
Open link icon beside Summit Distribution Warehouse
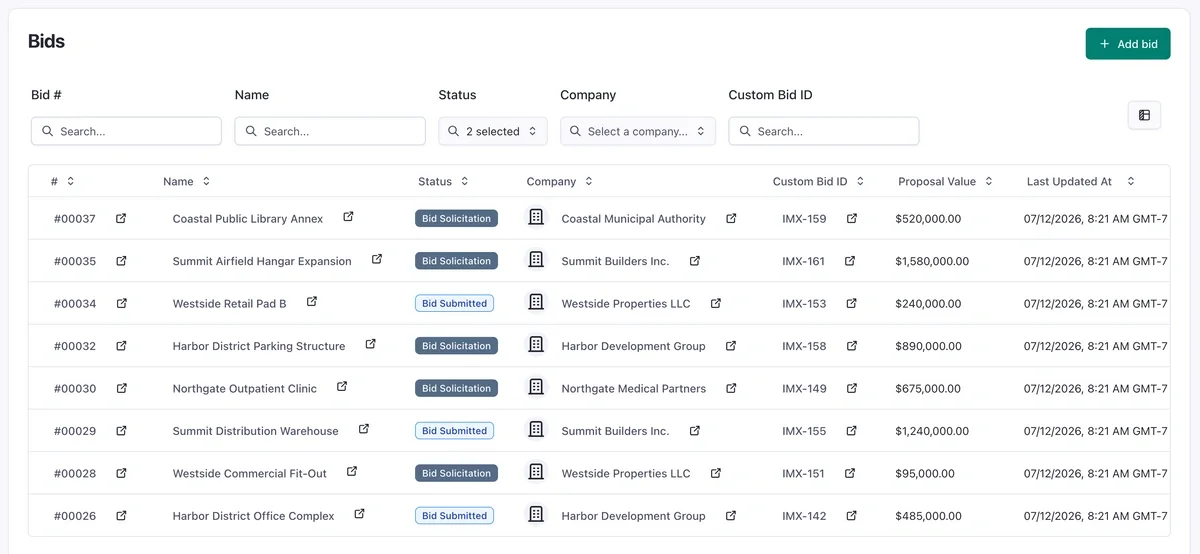pyautogui.click(x=364, y=429)
